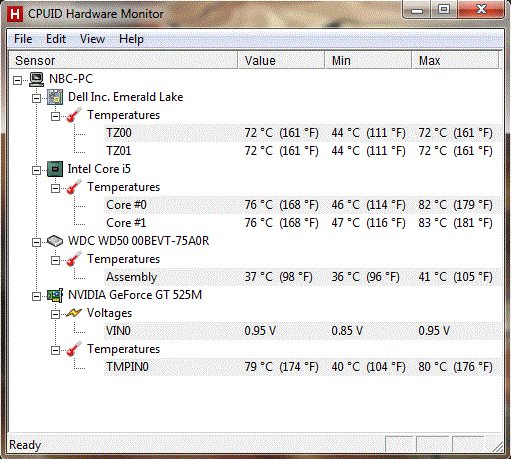Click the Intel Core i5 processor chip icon
This screenshot has width=511, height=459.
pyautogui.click(x=55, y=169)
